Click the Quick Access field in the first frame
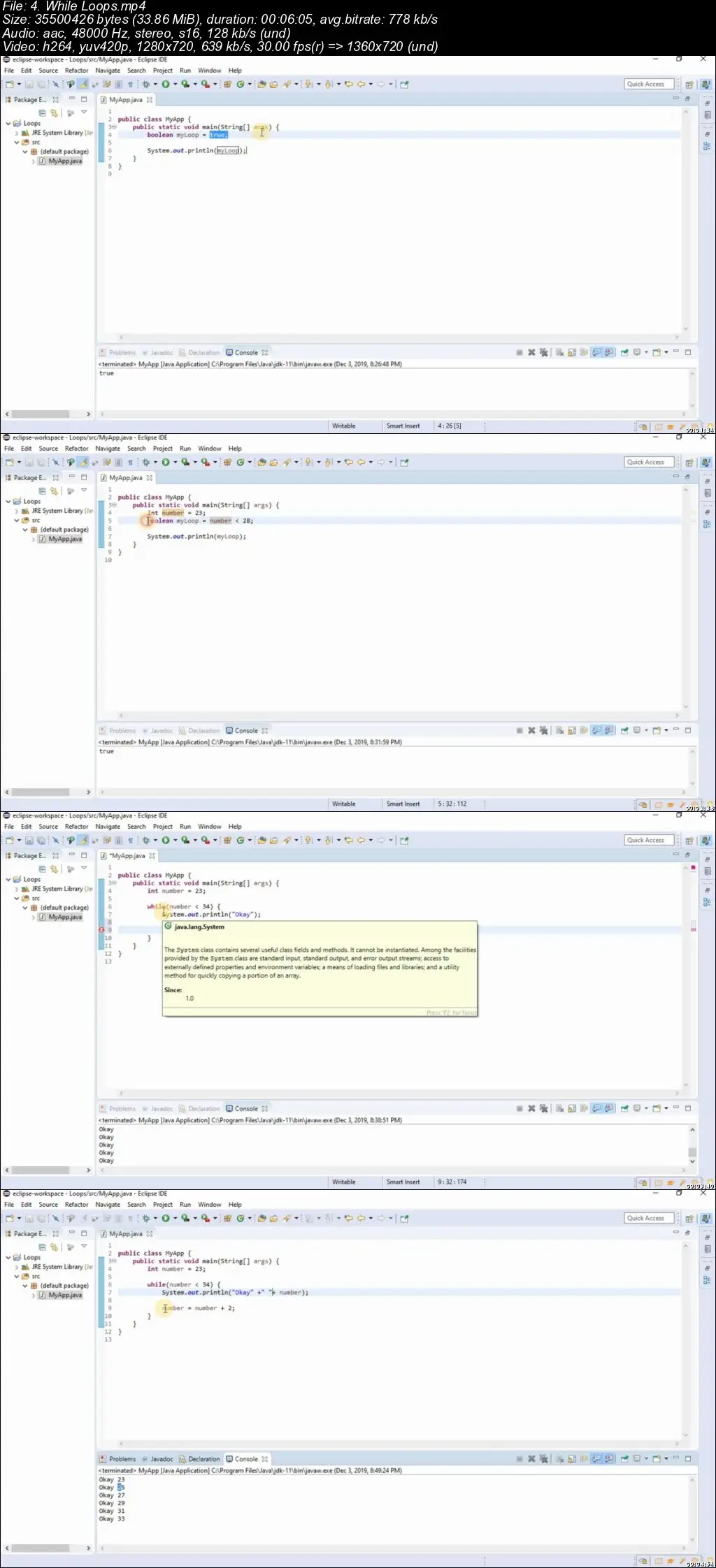This screenshot has height=1568, width=716. tap(649, 84)
